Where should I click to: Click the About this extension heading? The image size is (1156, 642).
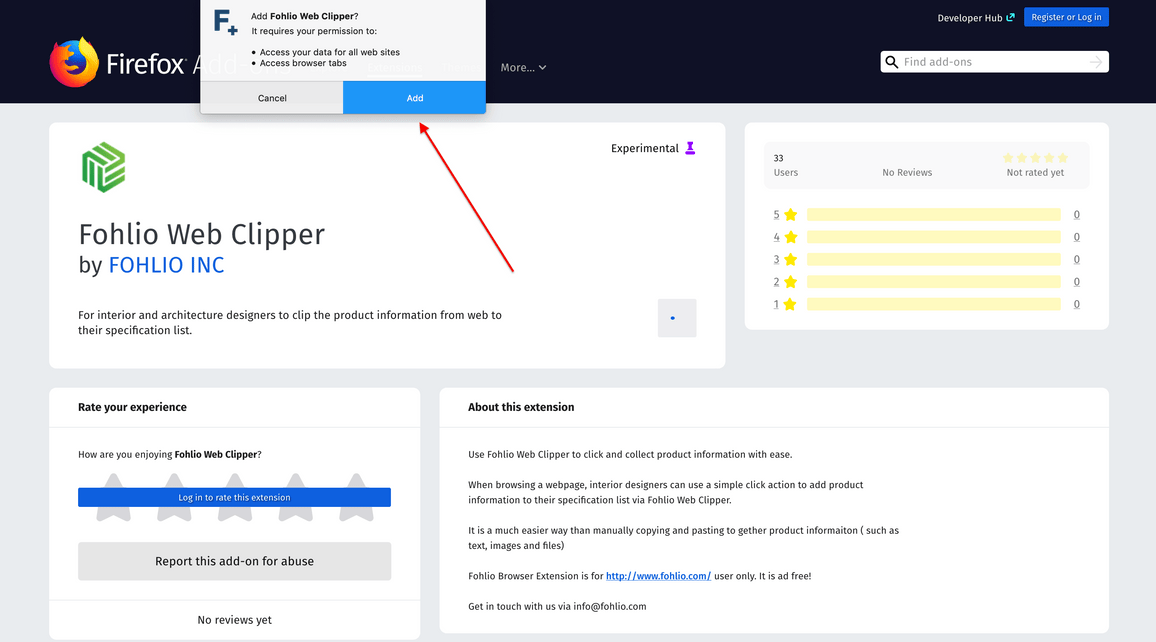coord(520,407)
